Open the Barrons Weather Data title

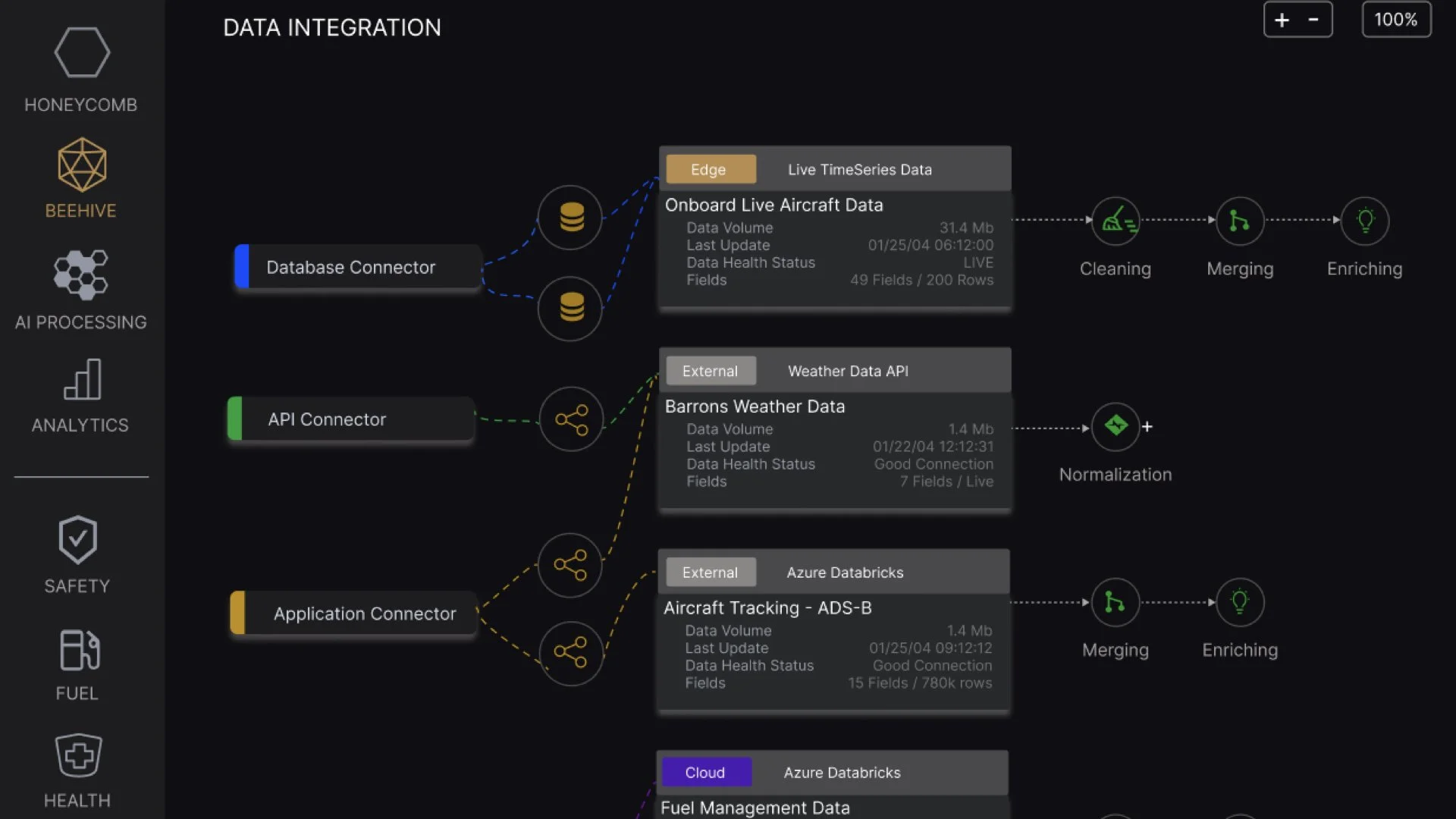click(x=755, y=406)
